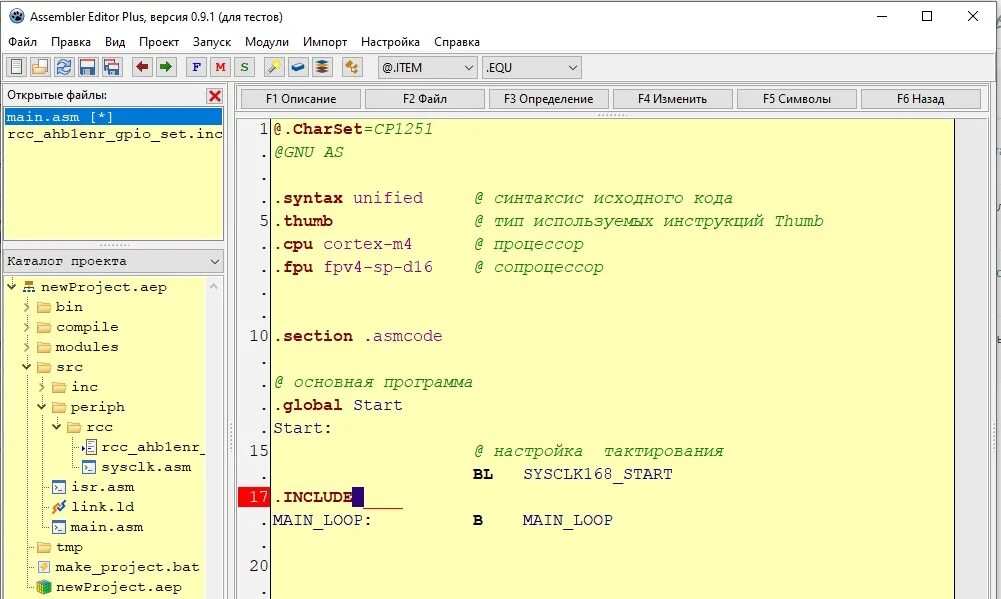This screenshot has height=599, width=1001.
Task: Click the green cube newProject.aep file icon
Action: tap(43, 587)
